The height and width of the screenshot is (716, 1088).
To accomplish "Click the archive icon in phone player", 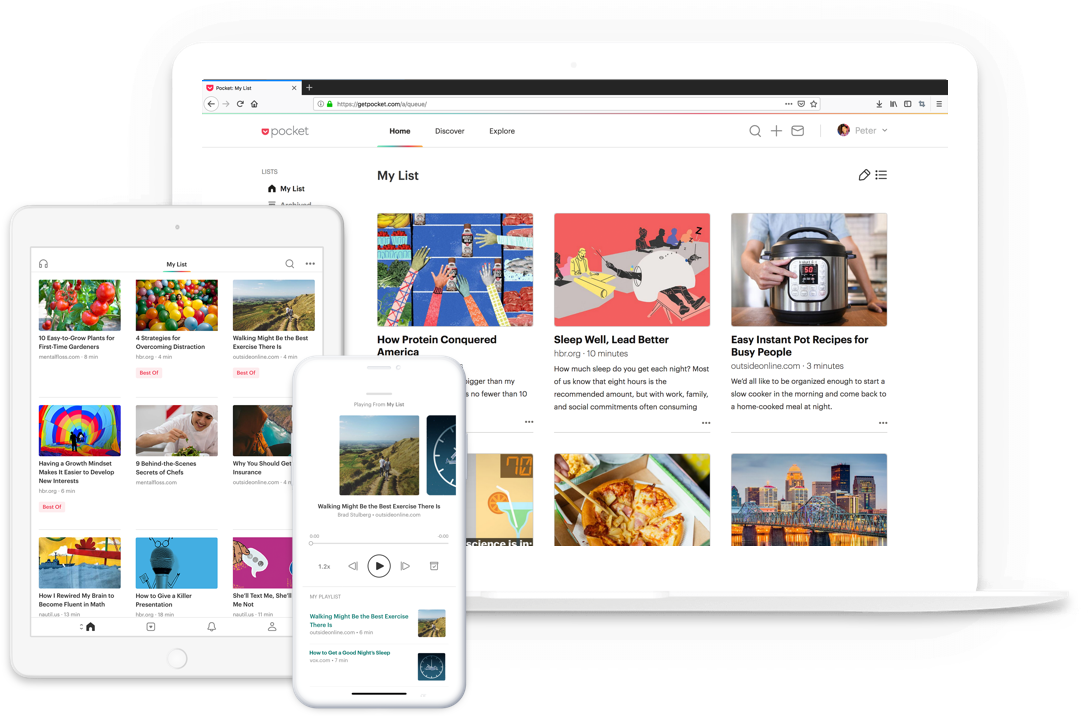I will click(x=434, y=566).
